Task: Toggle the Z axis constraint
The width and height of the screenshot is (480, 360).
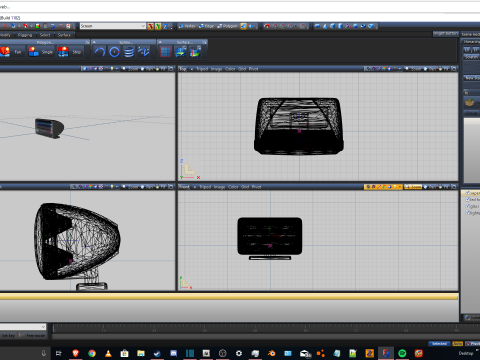Action: click(166, 26)
